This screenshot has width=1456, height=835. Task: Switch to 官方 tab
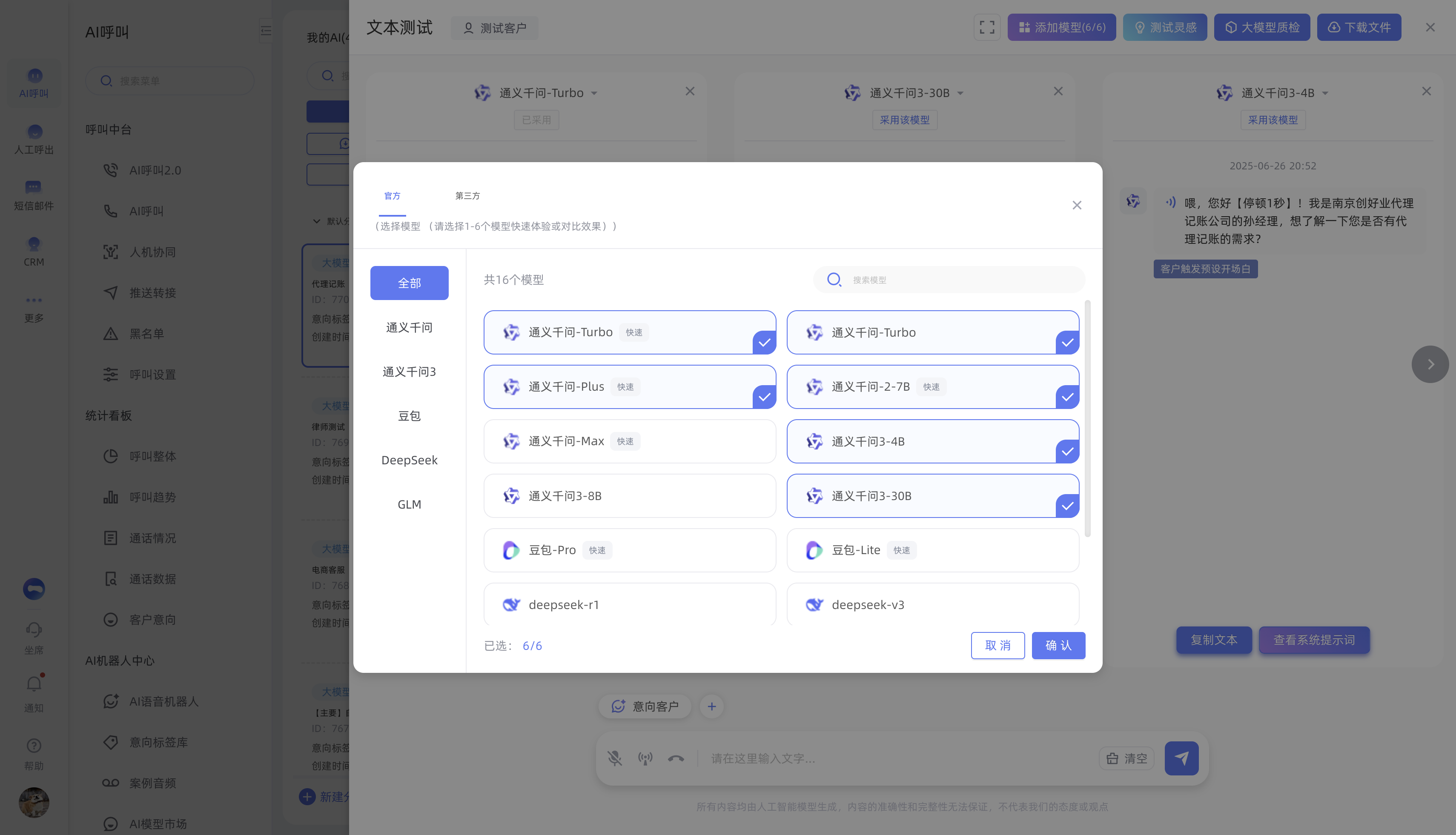pos(392,196)
